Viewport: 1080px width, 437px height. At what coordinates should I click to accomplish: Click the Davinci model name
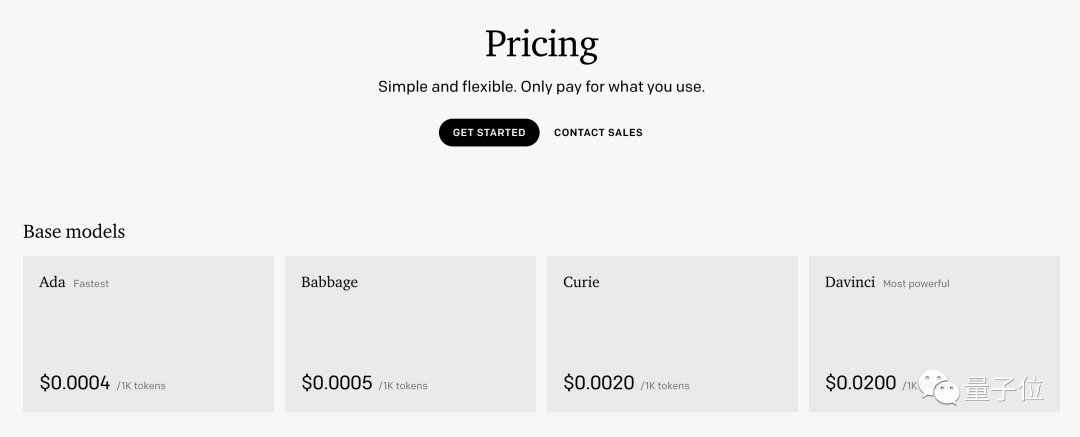tap(850, 282)
